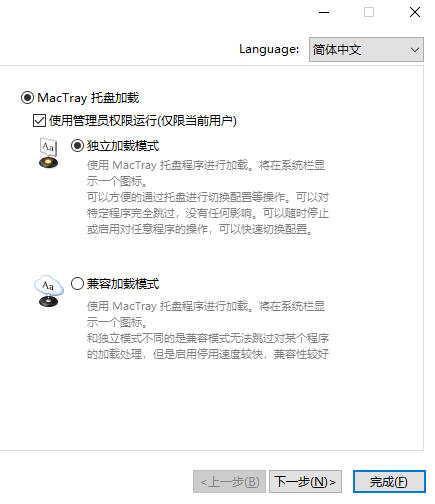Click the Language: label text

(269, 49)
